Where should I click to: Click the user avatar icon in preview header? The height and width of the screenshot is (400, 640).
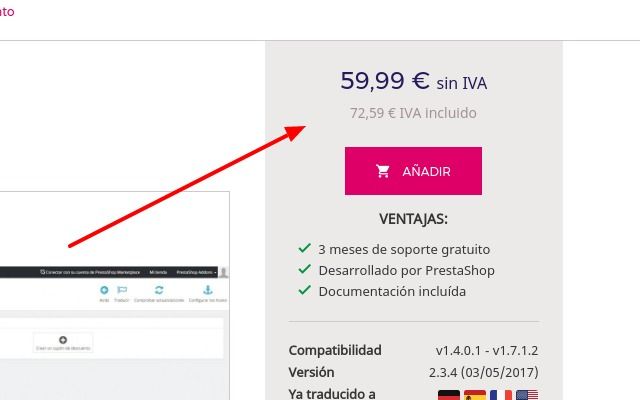[224, 272]
